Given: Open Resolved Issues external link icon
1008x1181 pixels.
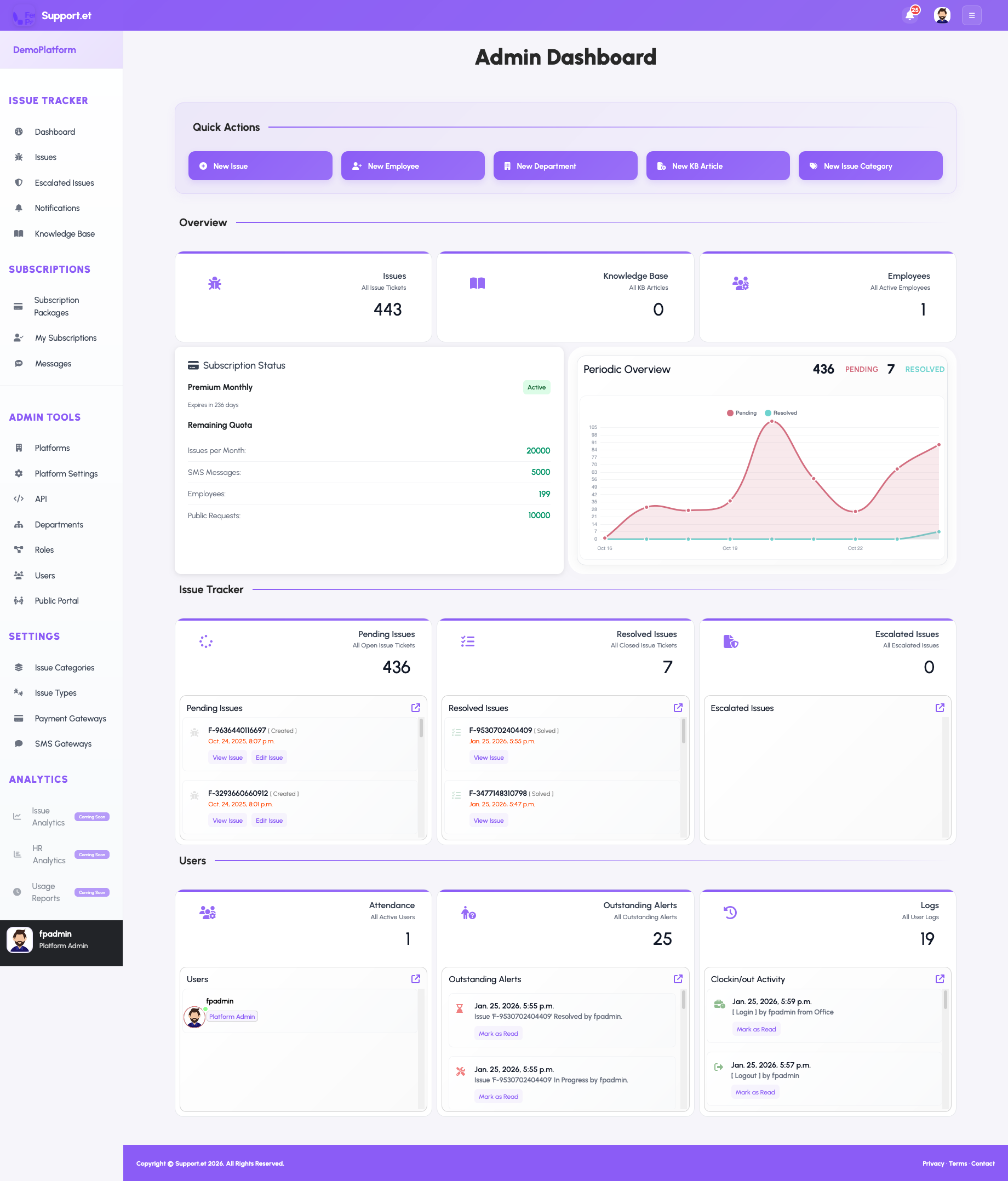Looking at the screenshot, I should click(x=678, y=707).
